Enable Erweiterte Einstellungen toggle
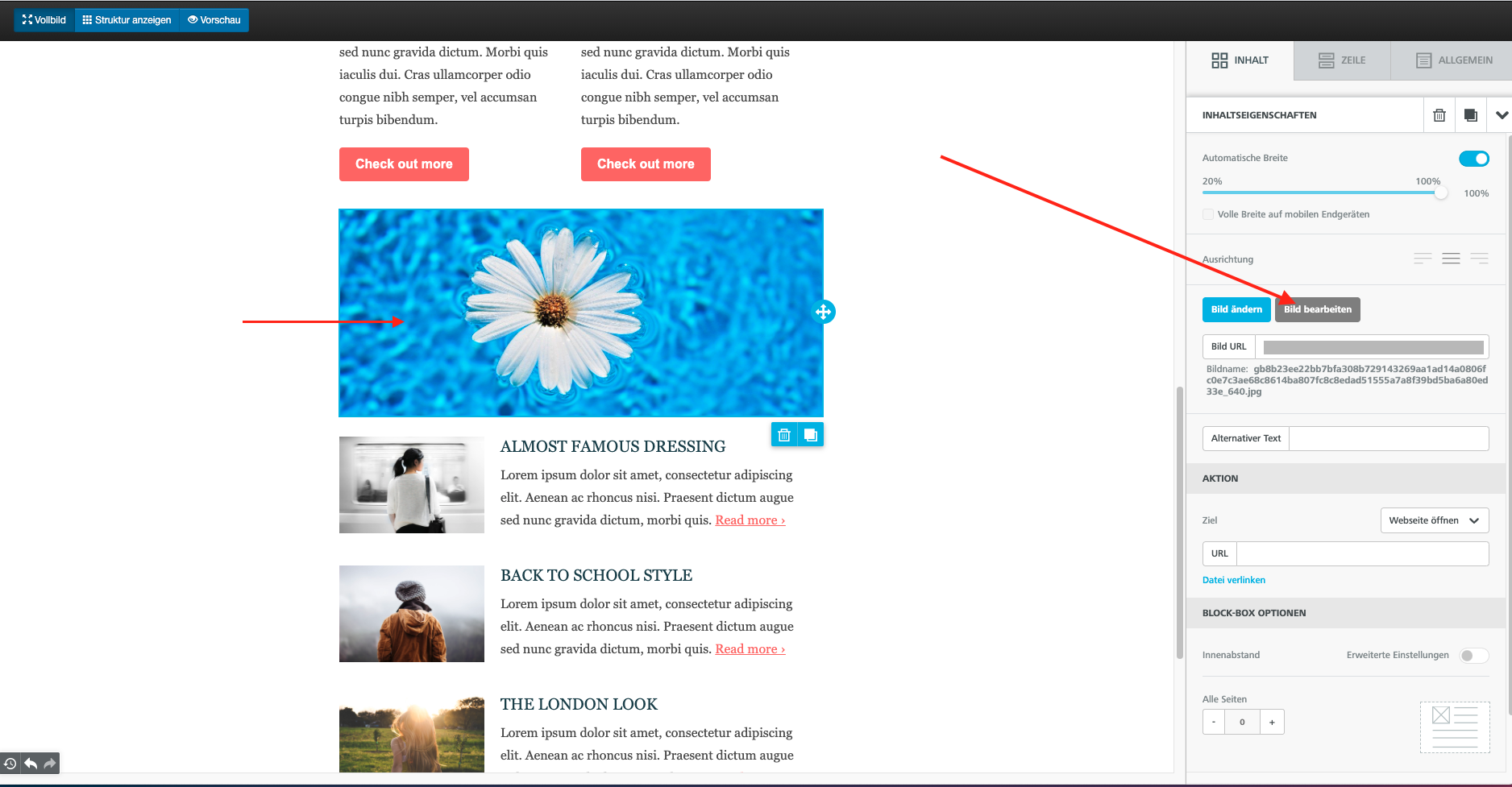1512x787 pixels. coord(1473,656)
